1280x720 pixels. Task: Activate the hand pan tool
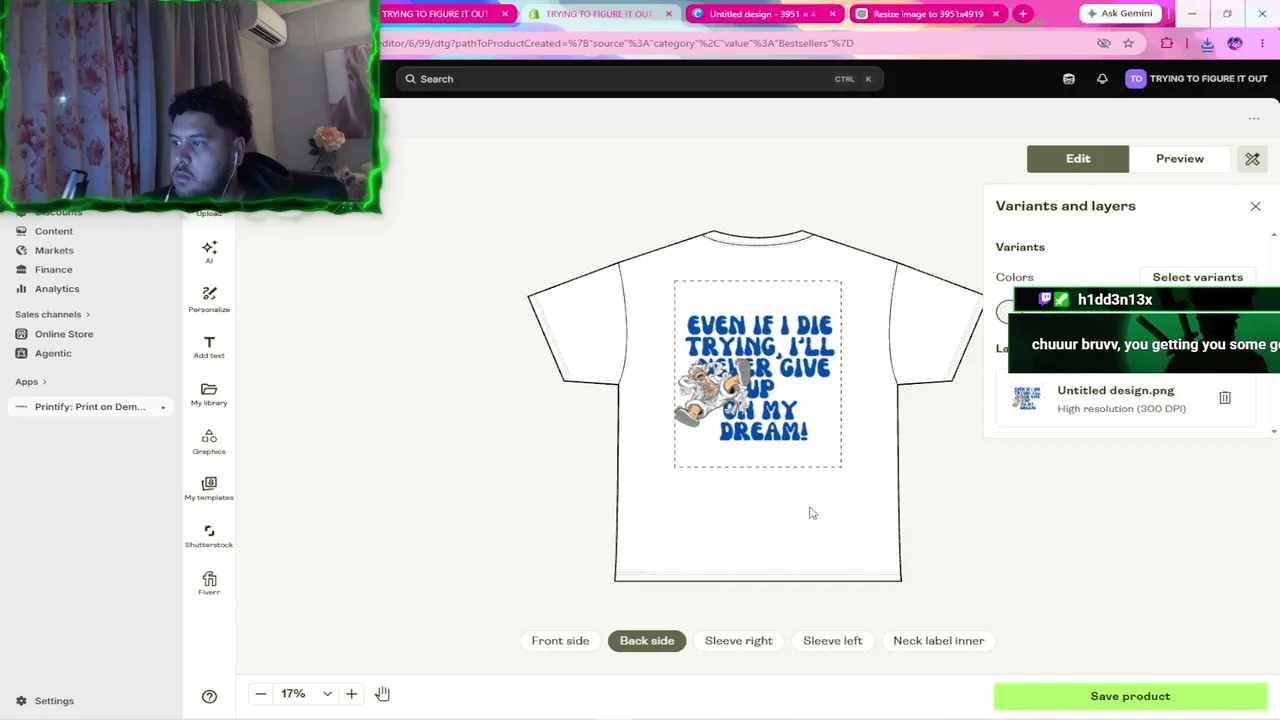[382, 694]
